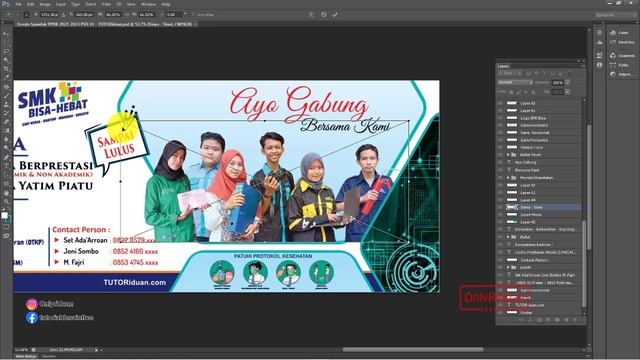Select the Layer 42 row
Image resolution: width=640 pixels, height=360 pixels.
540,222
